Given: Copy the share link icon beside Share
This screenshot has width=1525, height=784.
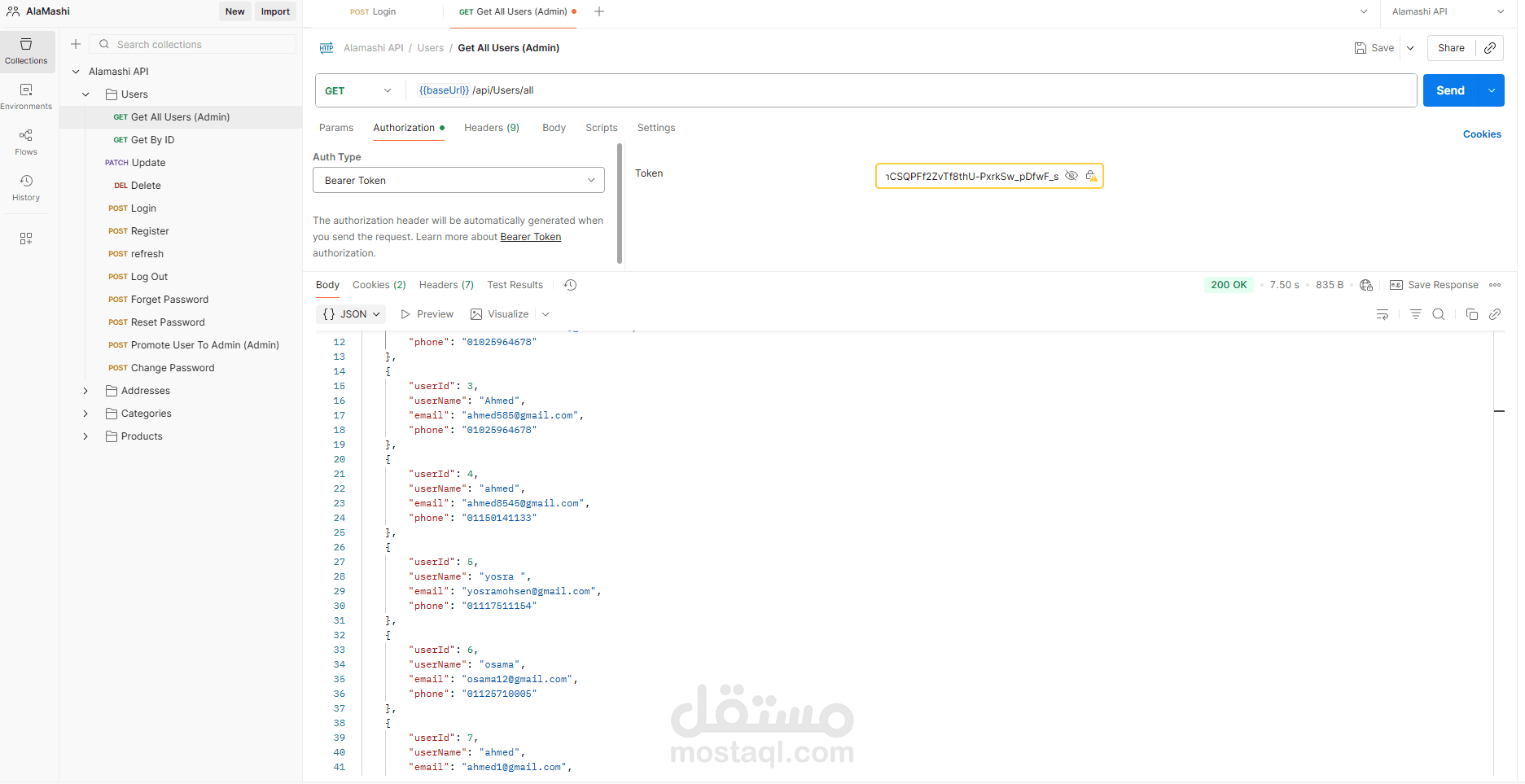Looking at the screenshot, I should 1491,48.
